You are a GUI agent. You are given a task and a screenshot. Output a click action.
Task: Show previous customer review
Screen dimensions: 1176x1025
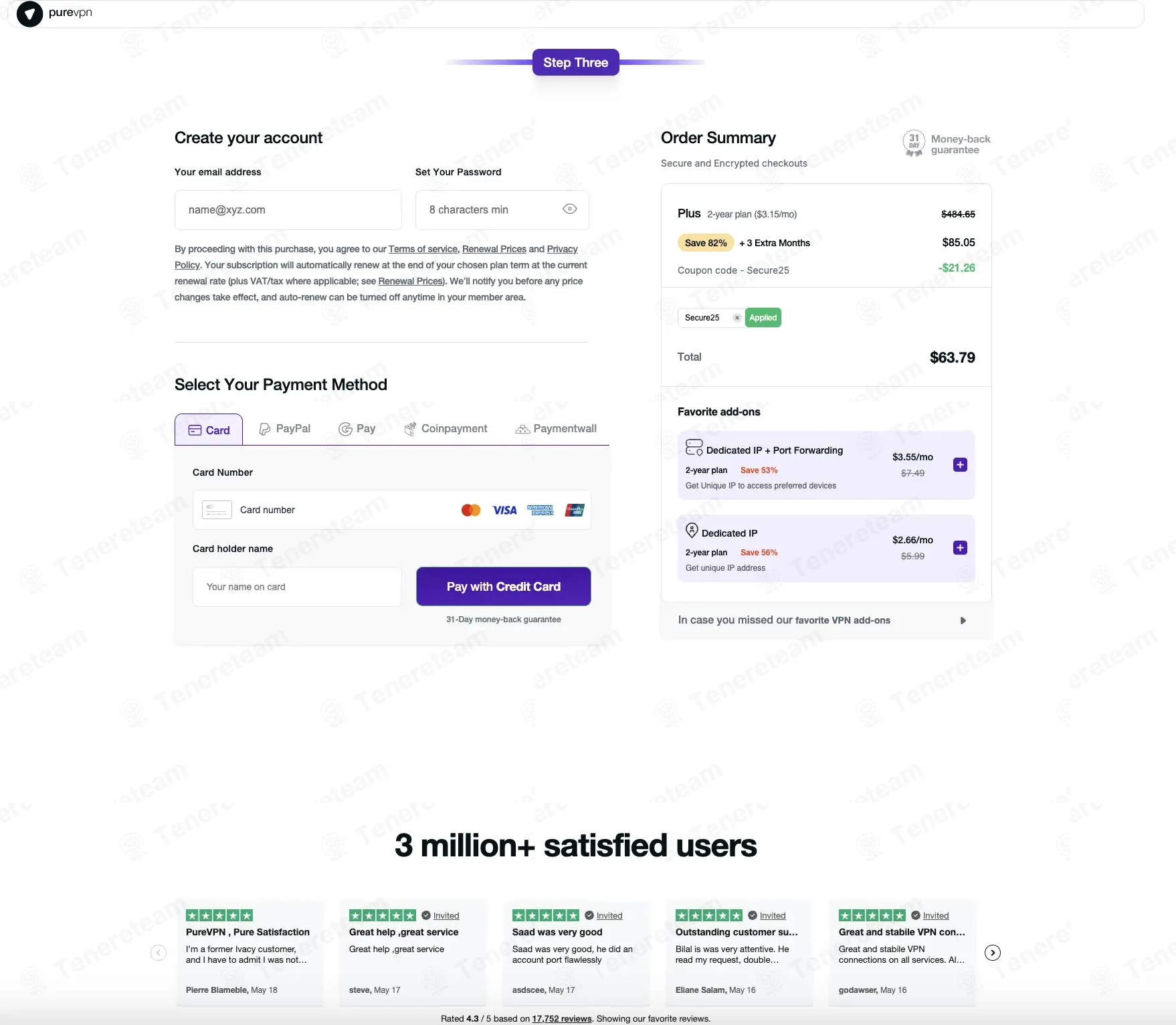(x=159, y=953)
